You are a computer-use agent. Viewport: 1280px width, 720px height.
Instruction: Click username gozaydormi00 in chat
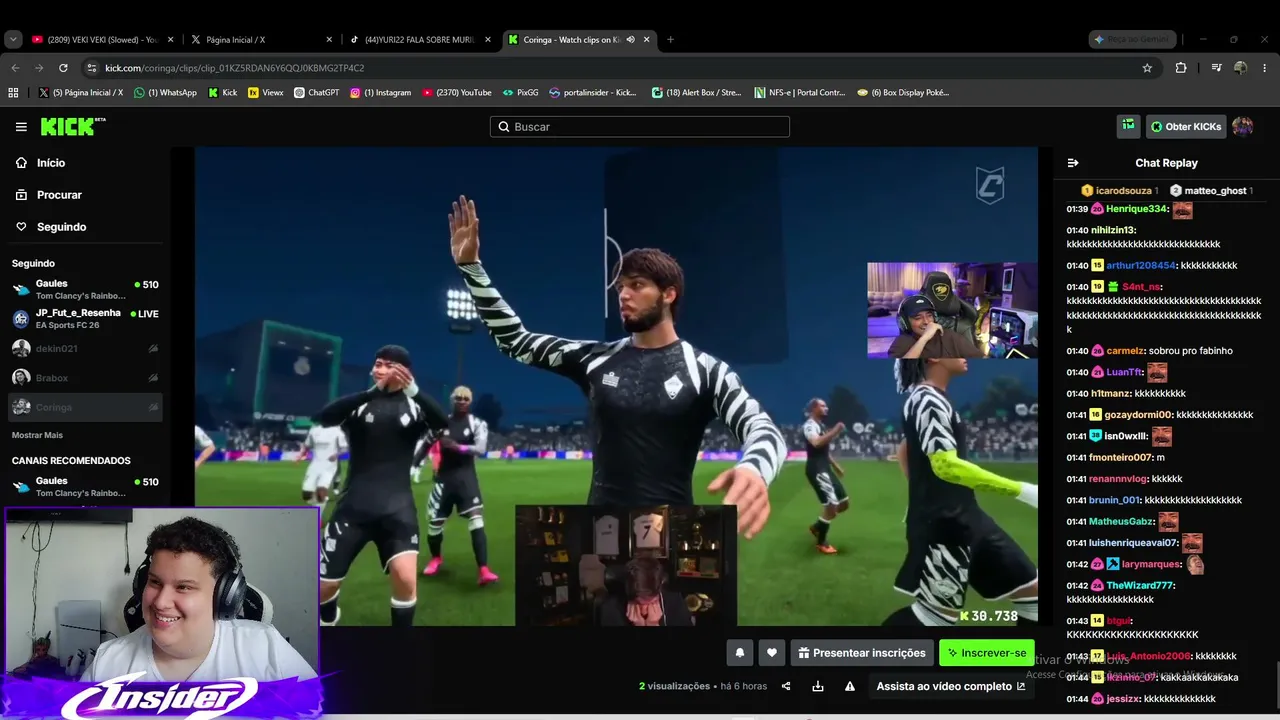point(1138,415)
